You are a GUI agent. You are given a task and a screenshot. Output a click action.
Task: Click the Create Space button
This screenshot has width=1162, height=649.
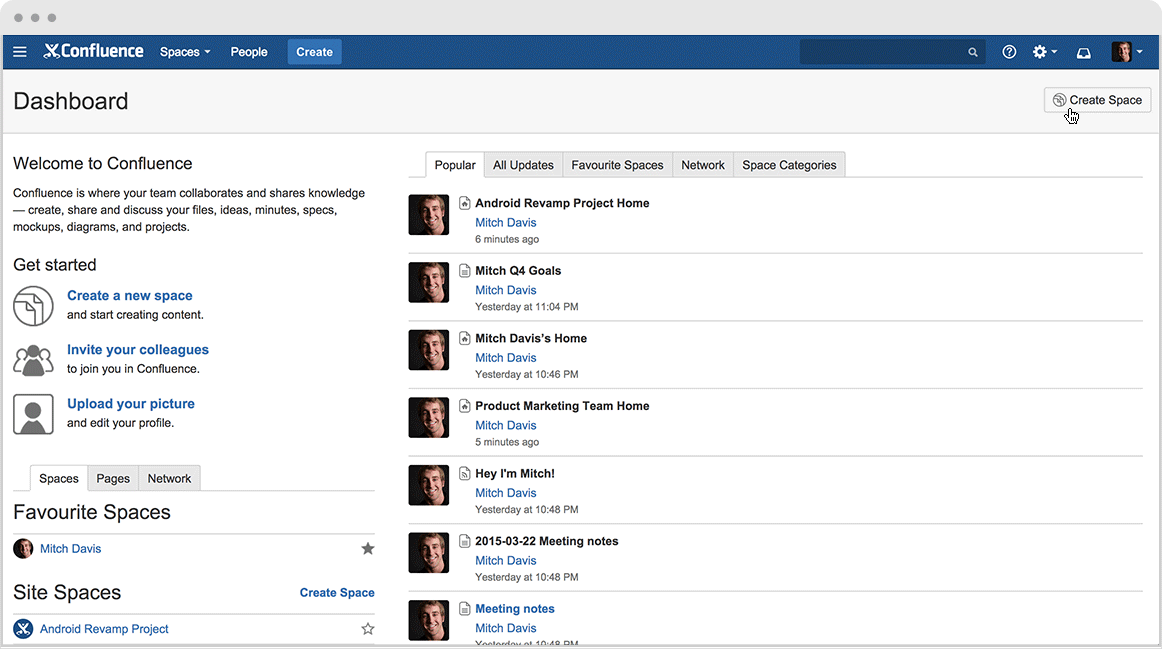coord(1097,100)
